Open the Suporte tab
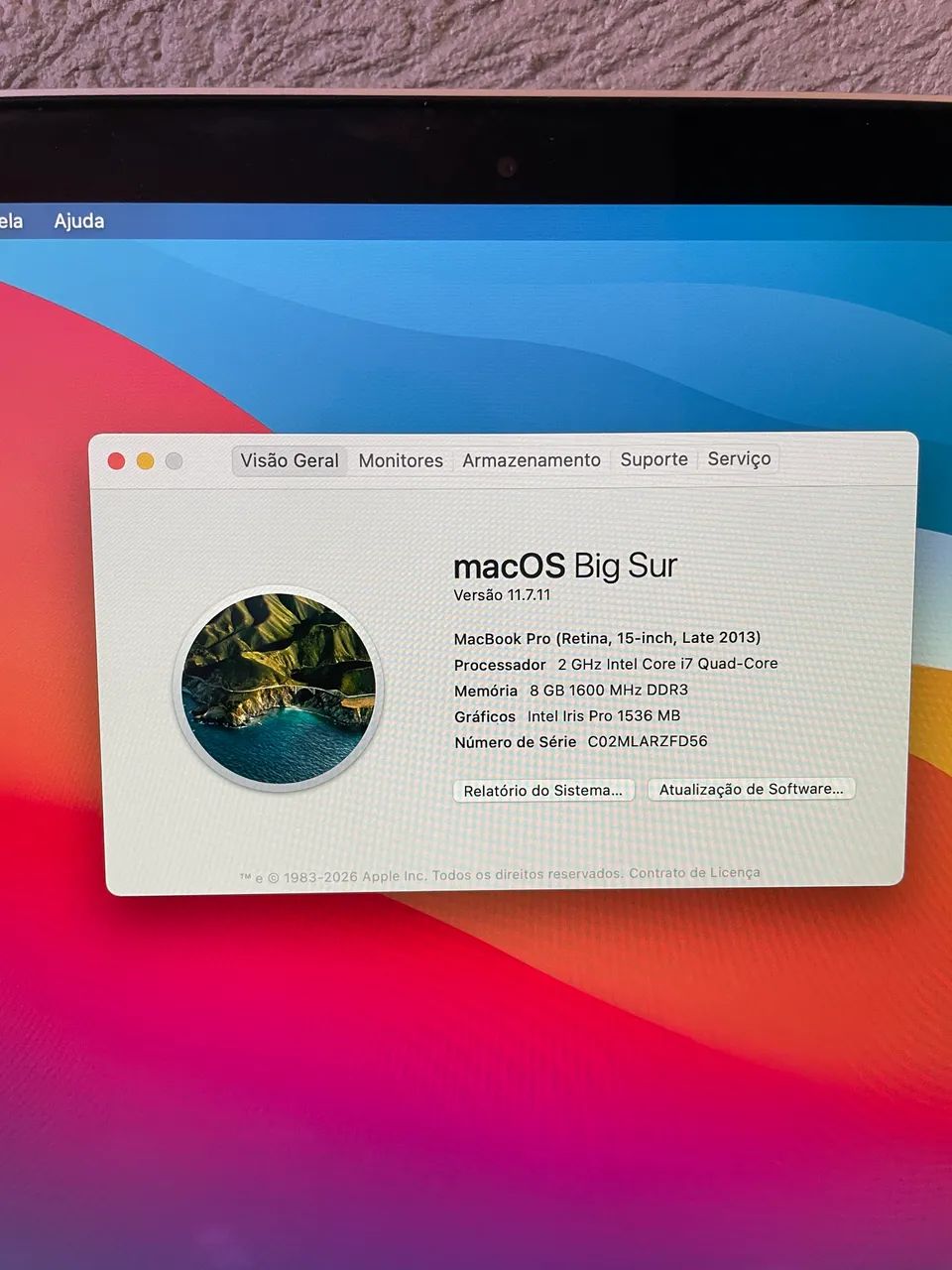952x1270 pixels. [x=654, y=459]
